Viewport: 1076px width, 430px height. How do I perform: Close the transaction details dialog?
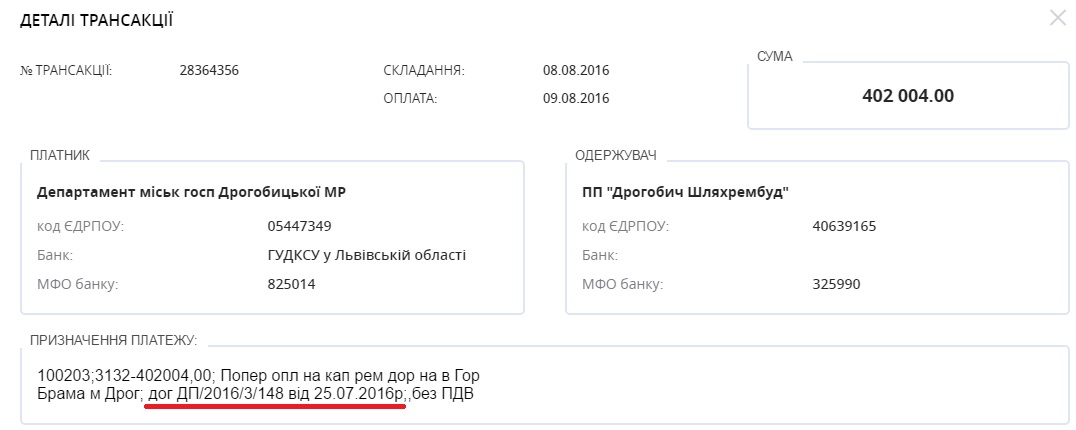point(1057,18)
